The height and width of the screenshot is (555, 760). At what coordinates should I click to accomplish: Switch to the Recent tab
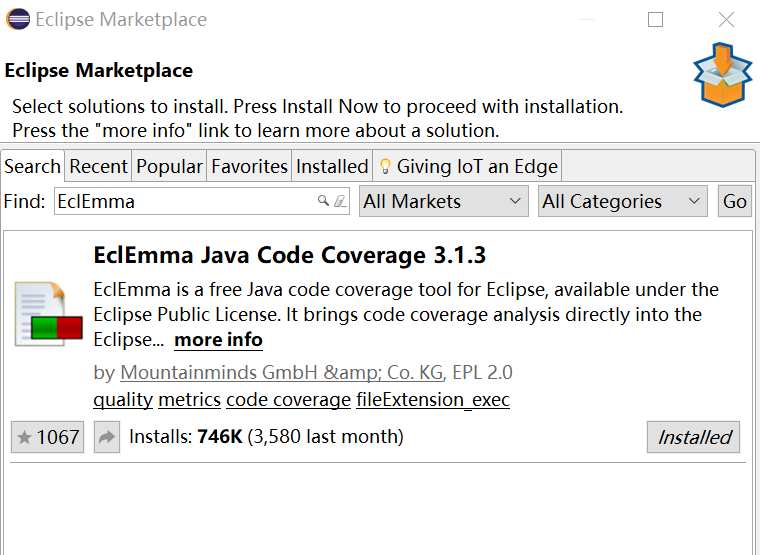tap(98, 166)
